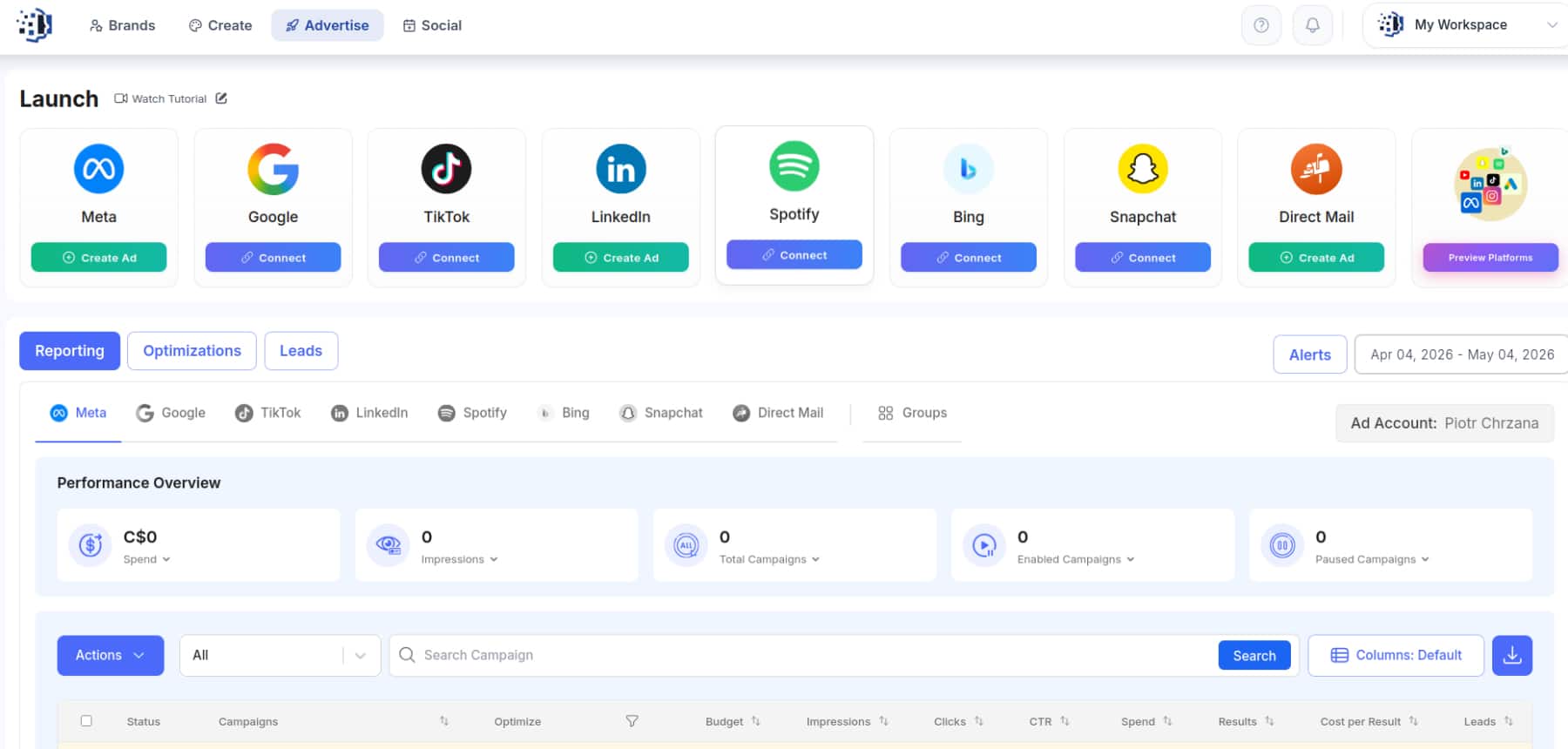Click the multi-platform preview circle image
The width and height of the screenshot is (1568, 749).
point(1490,183)
